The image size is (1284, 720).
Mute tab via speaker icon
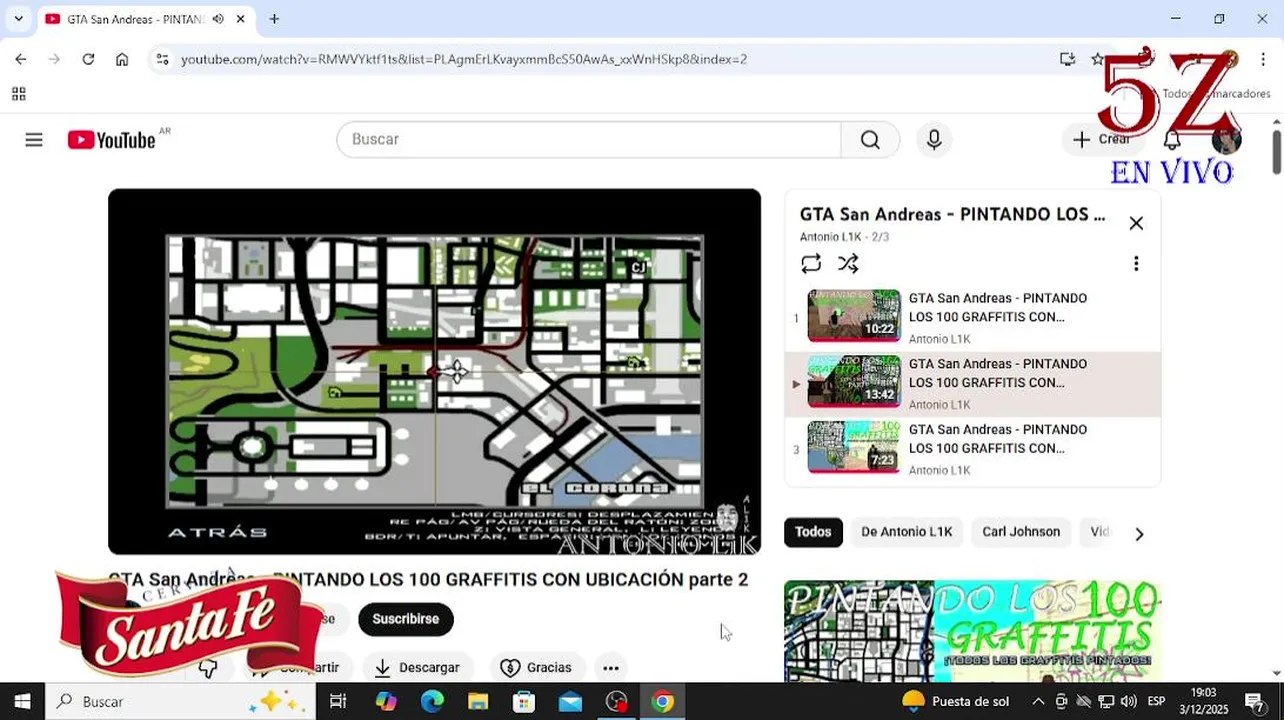coord(218,19)
